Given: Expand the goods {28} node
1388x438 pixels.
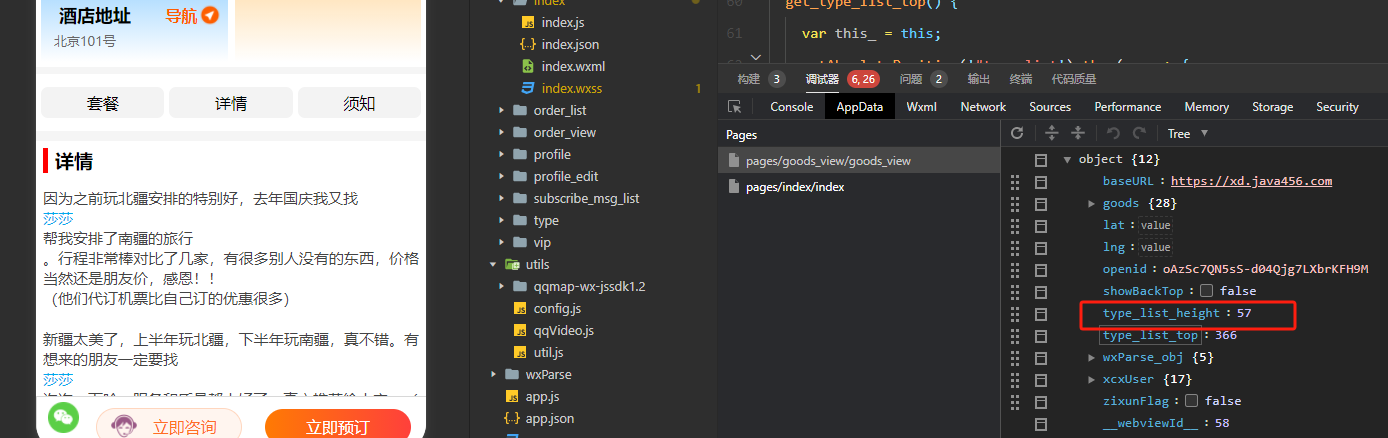Looking at the screenshot, I should tap(1092, 204).
